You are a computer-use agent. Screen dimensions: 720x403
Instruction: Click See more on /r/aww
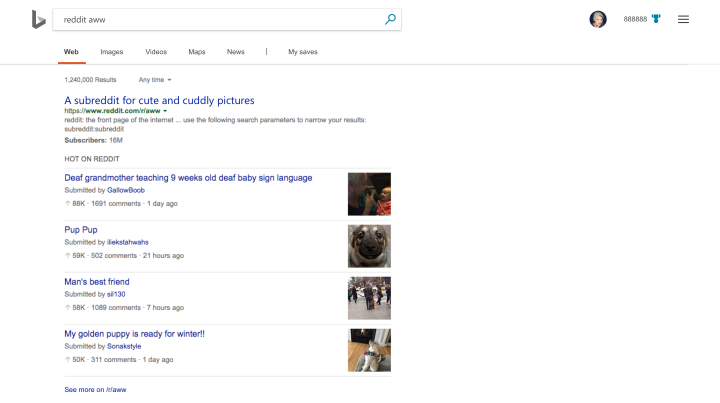[x=95, y=390]
